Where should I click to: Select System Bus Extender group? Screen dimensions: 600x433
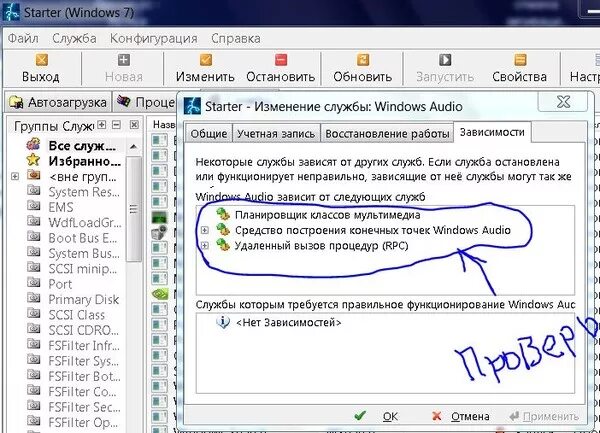(x=84, y=253)
